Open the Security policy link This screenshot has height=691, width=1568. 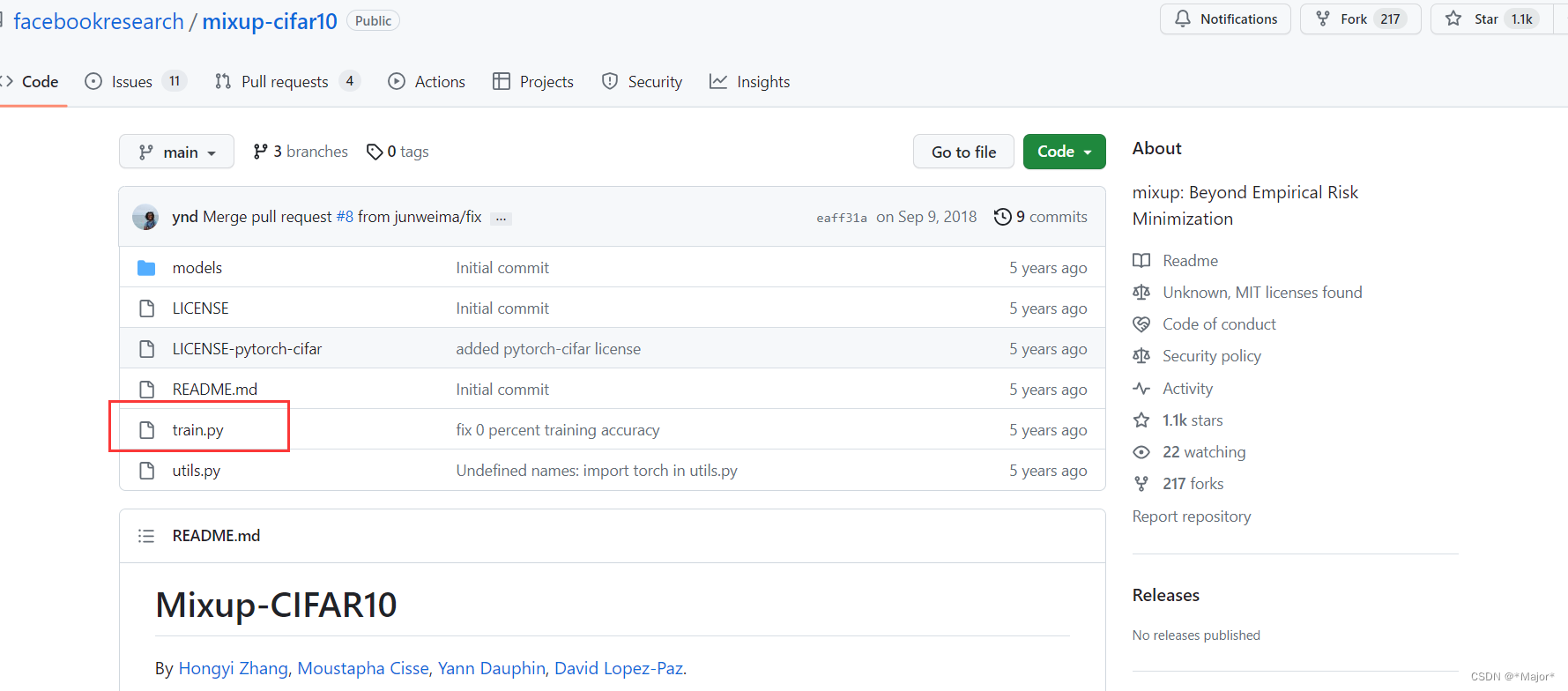[1212, 355]
